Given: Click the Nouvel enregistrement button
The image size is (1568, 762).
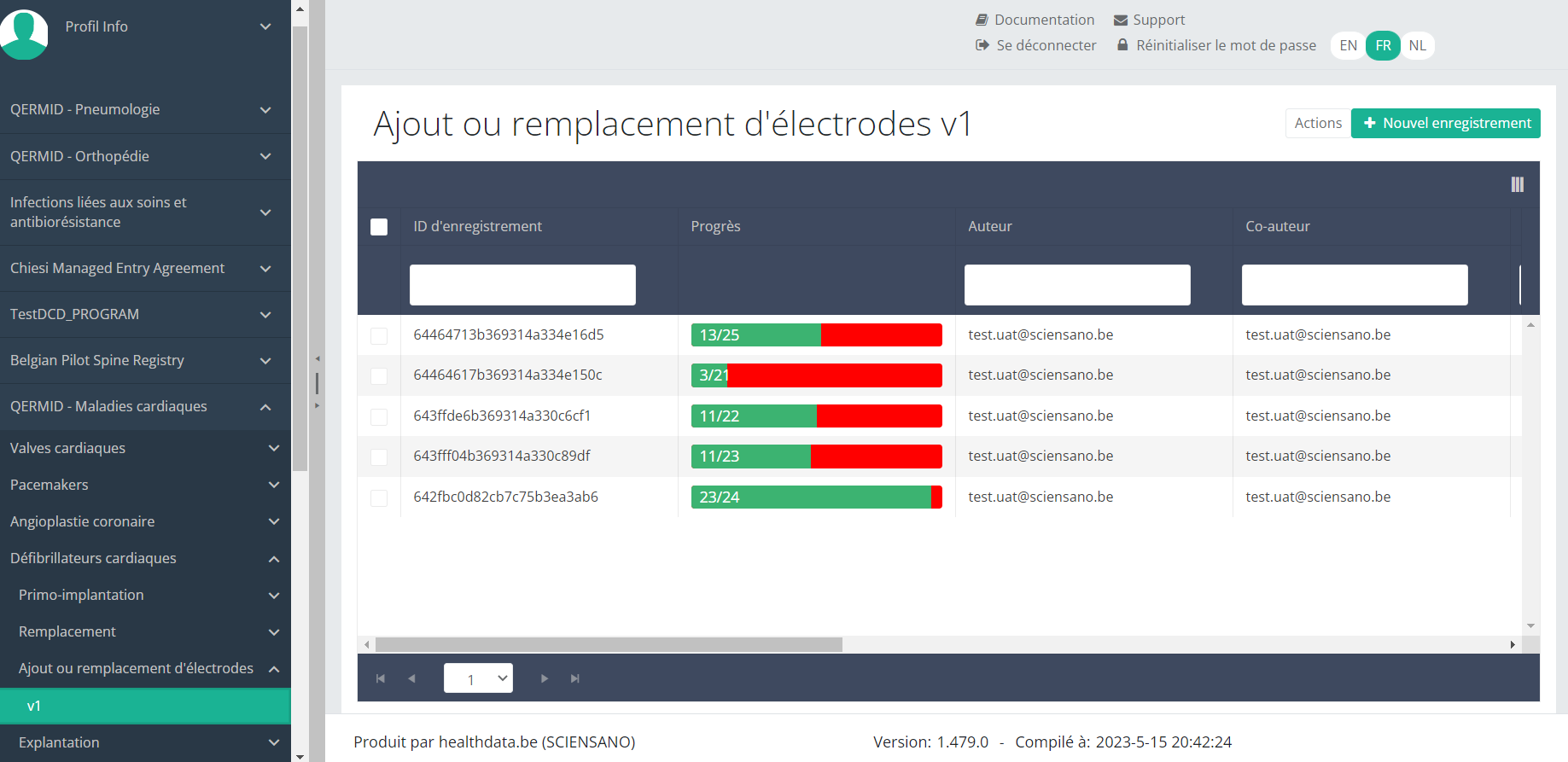Looking at the screenshot, I should (x=1445, y=123).
